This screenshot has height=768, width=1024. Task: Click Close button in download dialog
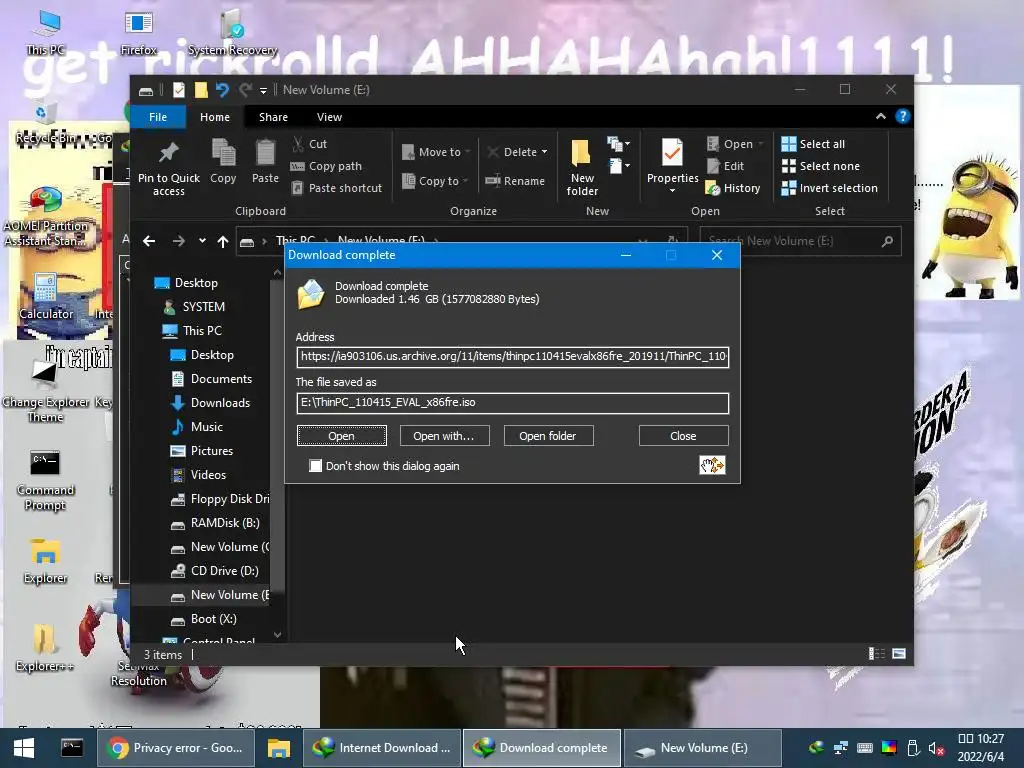pyautogui.click(x=683, y=436)
